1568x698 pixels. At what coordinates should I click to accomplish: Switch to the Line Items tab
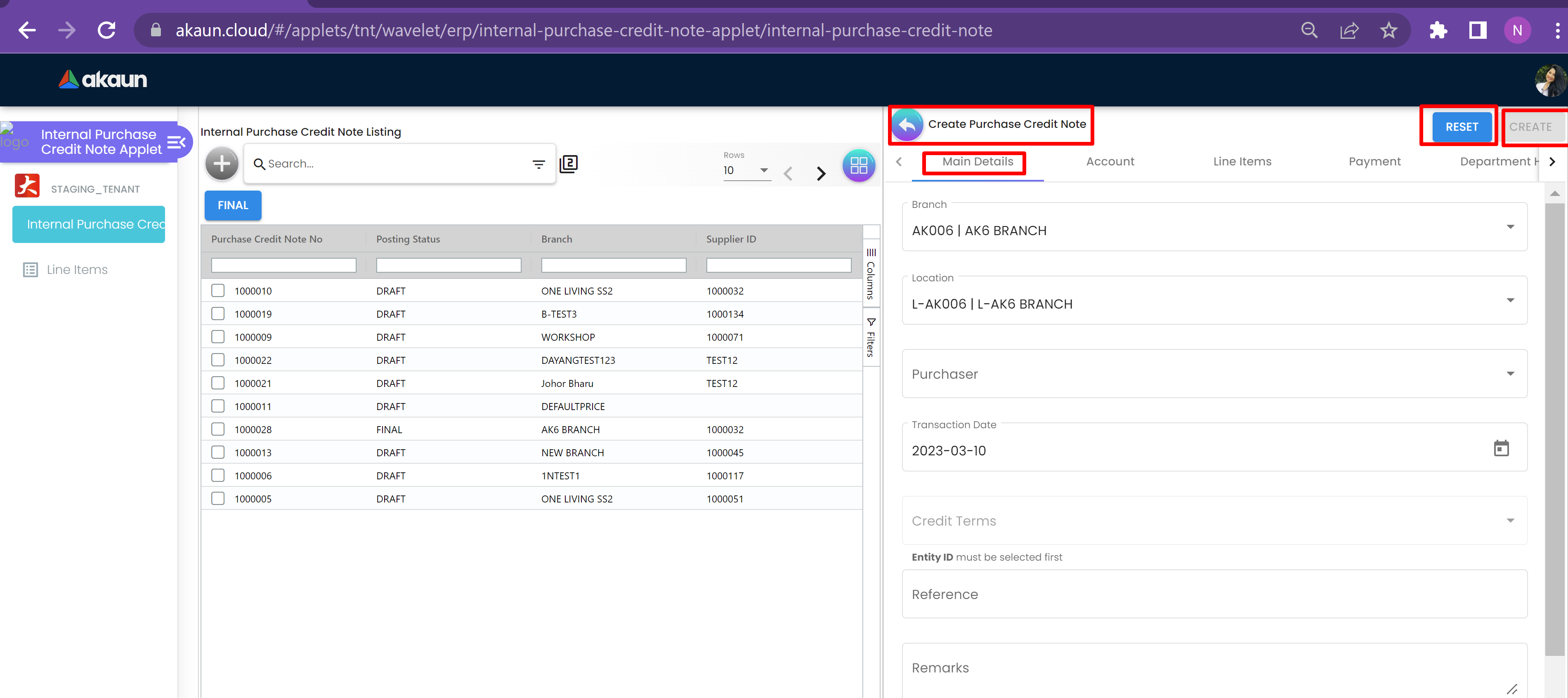[x=1242, y=161]
